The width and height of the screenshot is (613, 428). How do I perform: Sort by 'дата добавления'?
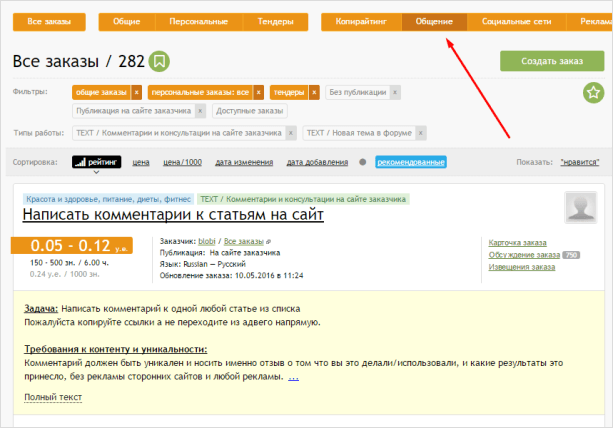coord(317,161)
